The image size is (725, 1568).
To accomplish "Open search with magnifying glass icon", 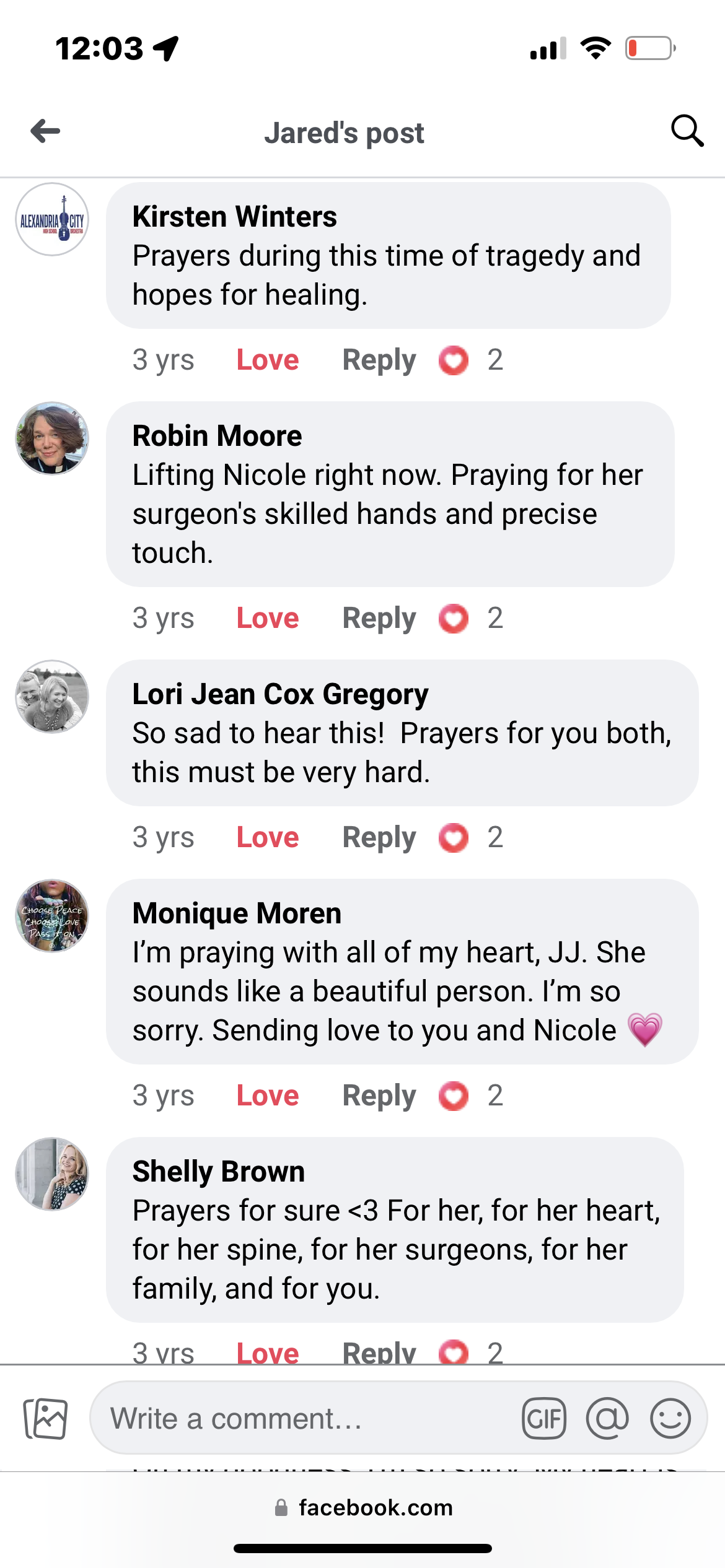I will tap(687, 131).
